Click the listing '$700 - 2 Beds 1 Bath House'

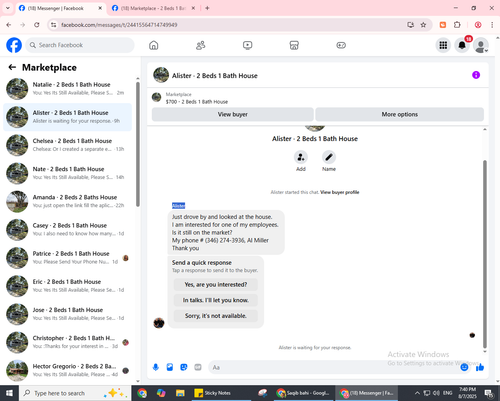(197, 102)
